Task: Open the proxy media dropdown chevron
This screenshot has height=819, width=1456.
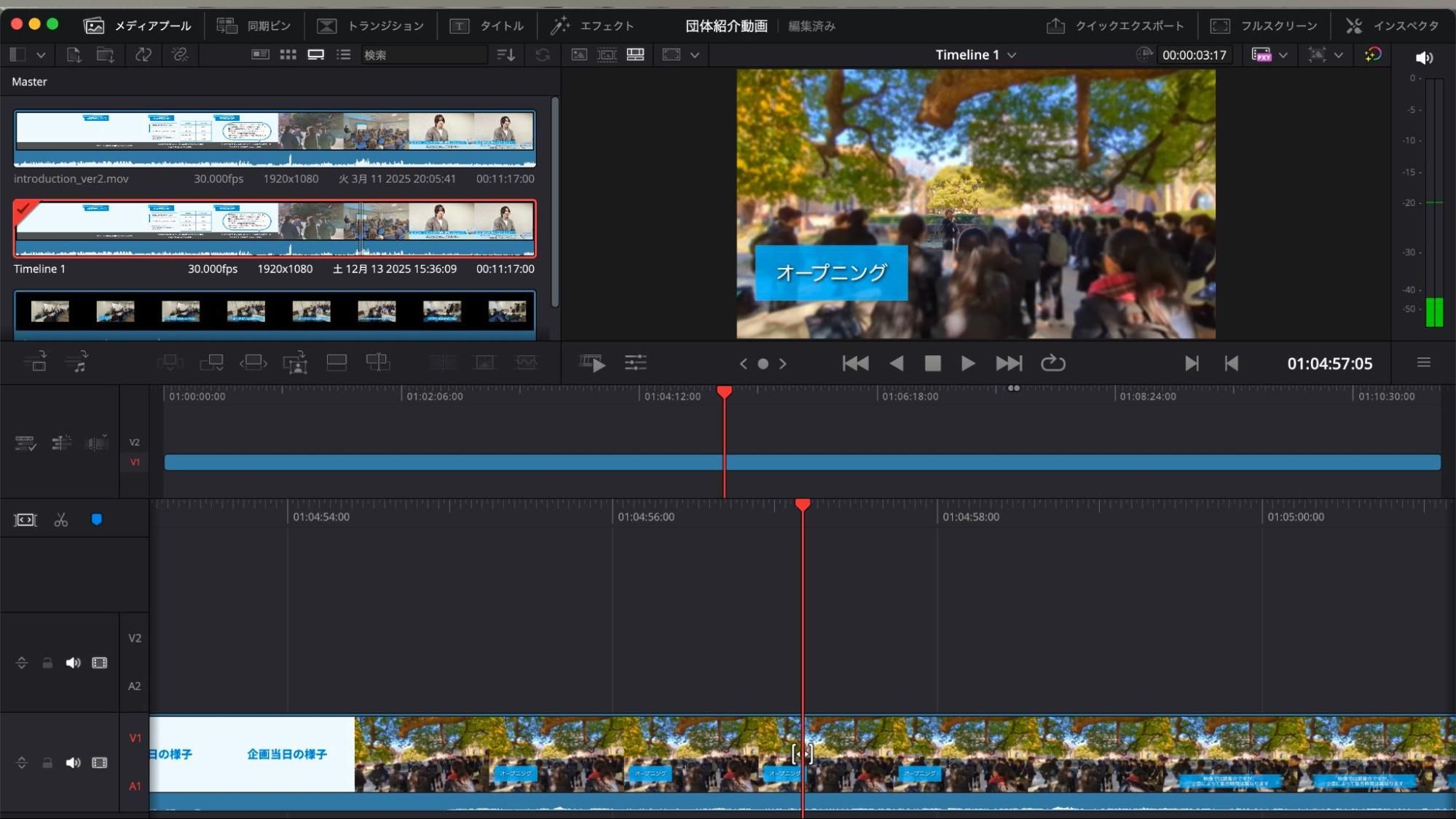Action: (1283, 55)
